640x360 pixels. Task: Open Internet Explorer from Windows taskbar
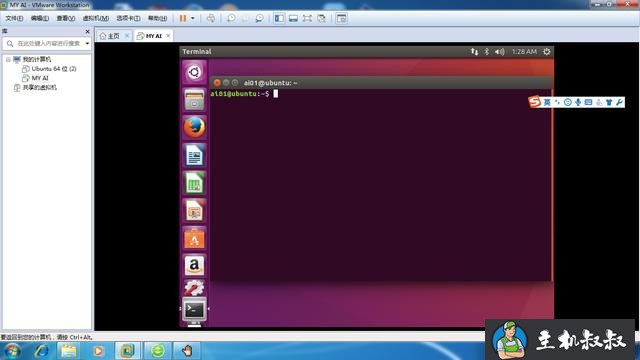click(x=41, y=351)
